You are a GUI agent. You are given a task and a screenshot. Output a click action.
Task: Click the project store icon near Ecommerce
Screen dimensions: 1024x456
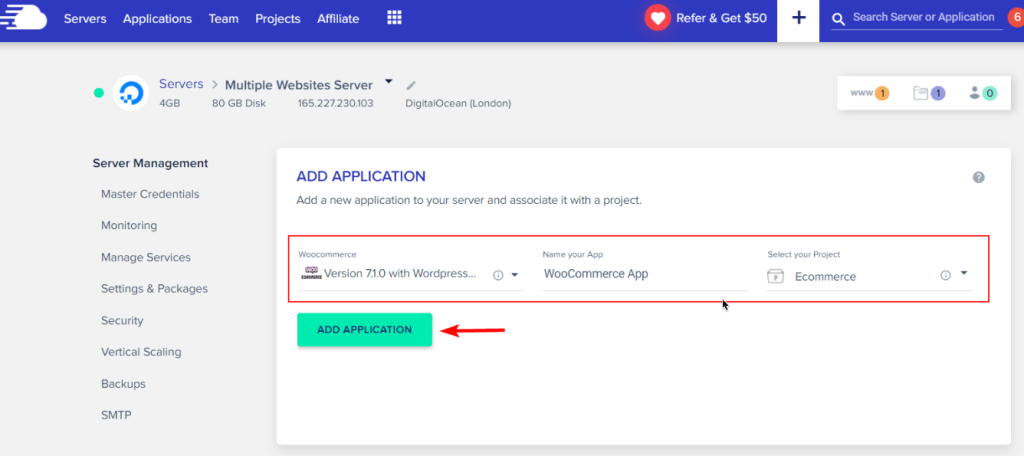point(775,276)
